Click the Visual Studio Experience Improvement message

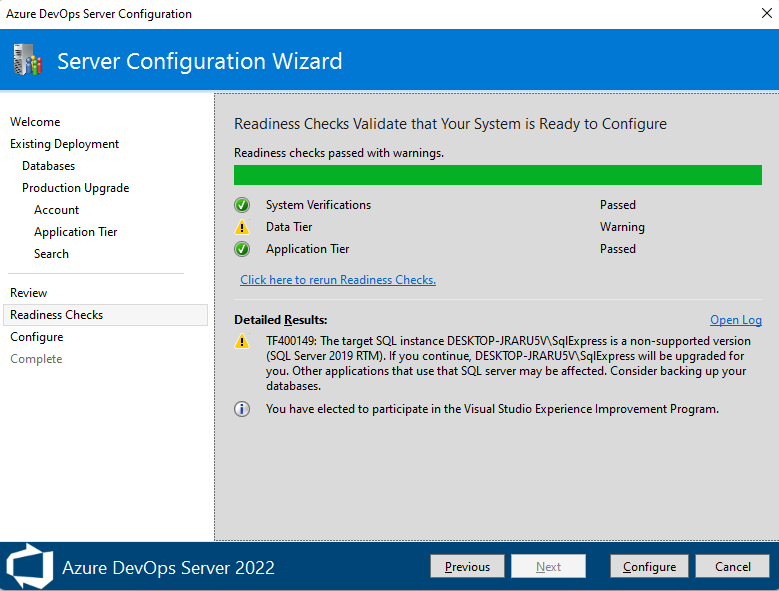pos(492,409)
